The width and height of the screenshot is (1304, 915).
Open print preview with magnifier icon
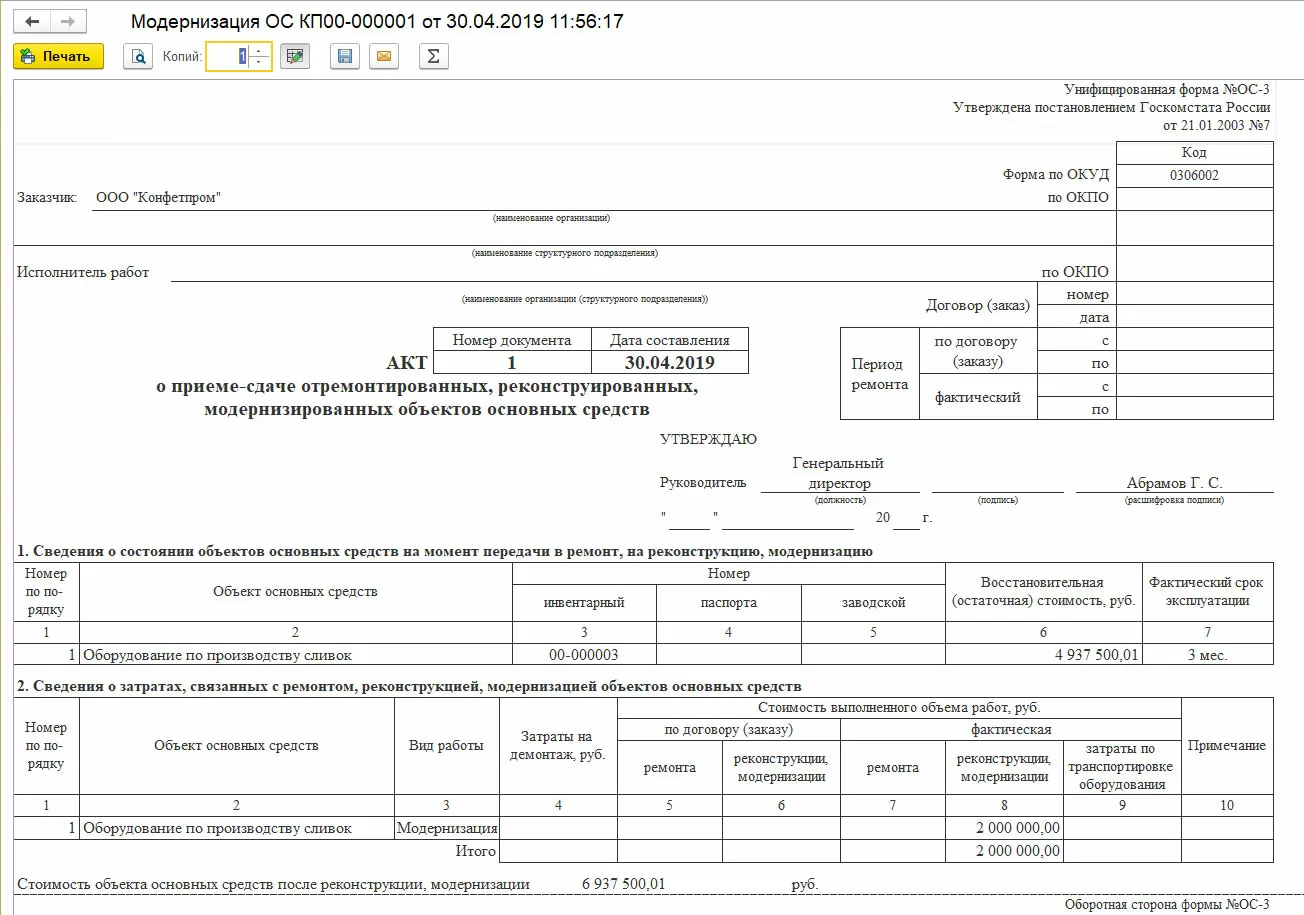137,56
